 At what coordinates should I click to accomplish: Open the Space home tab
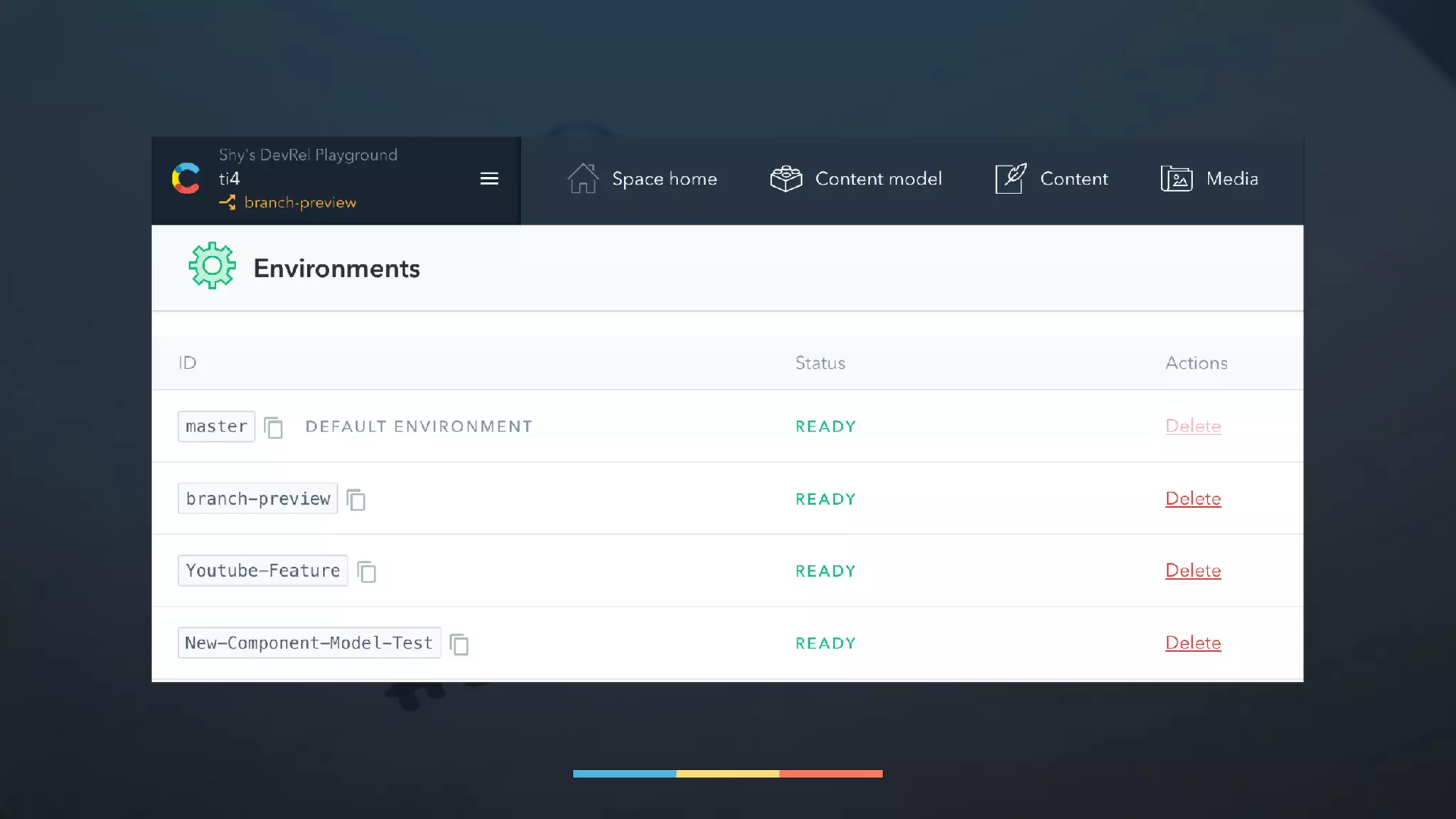pos(664,179)
